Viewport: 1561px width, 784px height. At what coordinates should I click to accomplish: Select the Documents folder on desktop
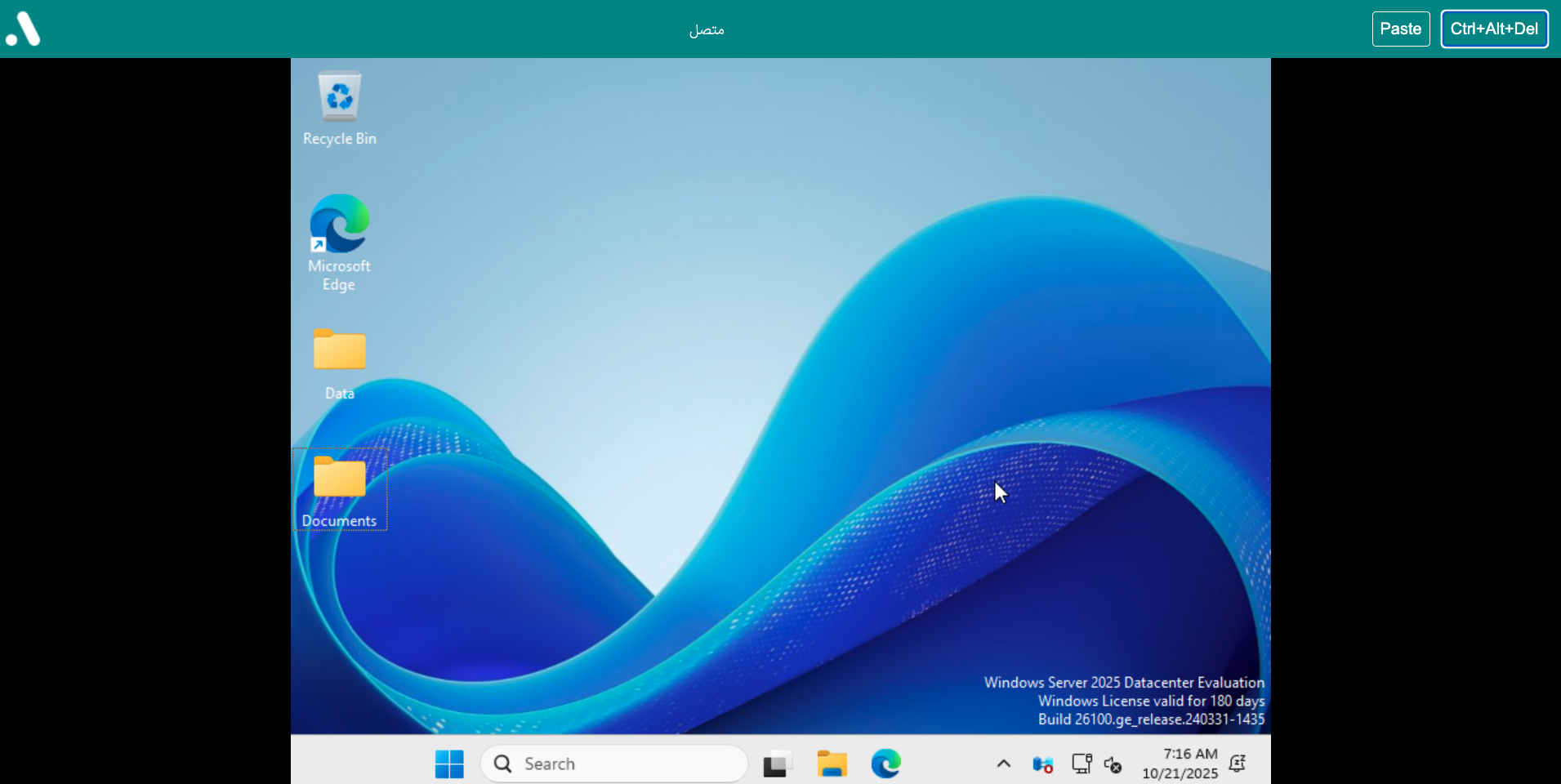(x=339, y=490)
